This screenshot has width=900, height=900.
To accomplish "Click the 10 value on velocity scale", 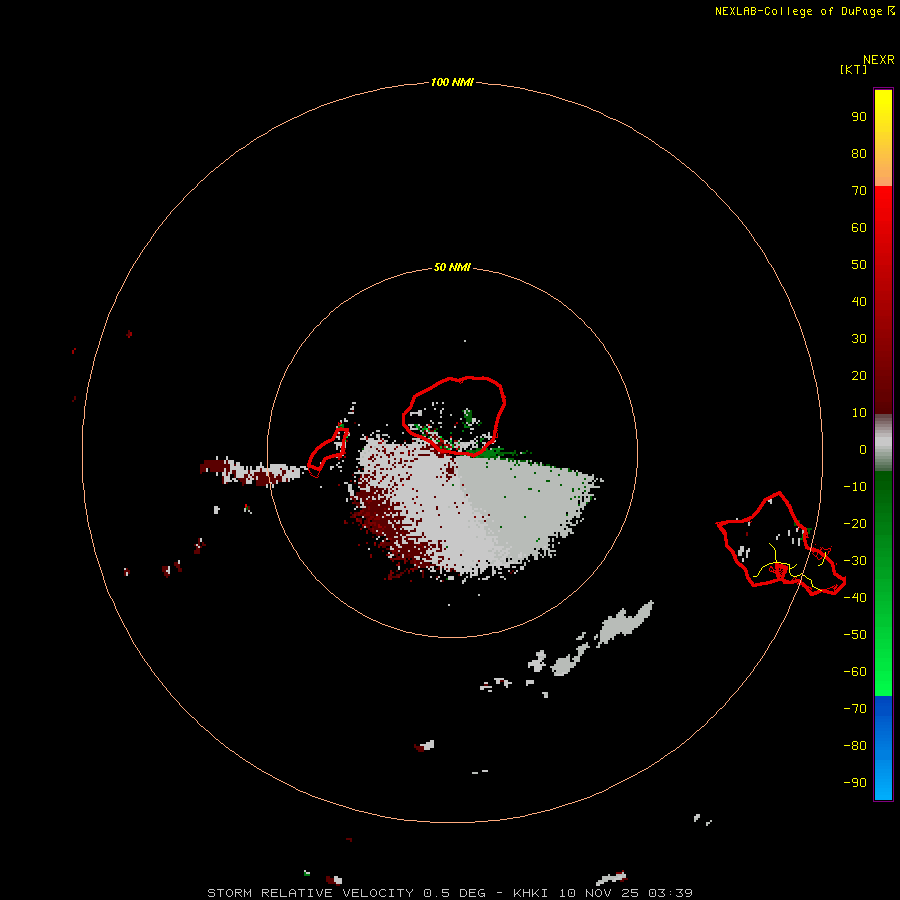I will tap(859, 413).
